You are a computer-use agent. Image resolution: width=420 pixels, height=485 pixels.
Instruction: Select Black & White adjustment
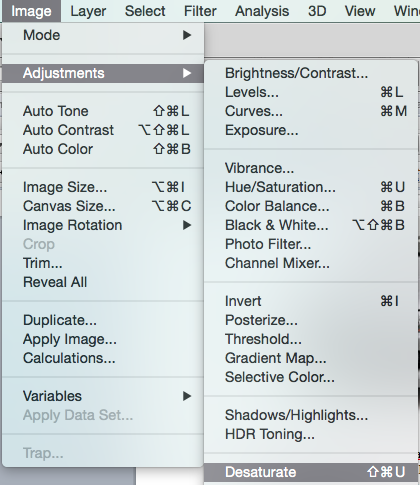coord(311,225)
